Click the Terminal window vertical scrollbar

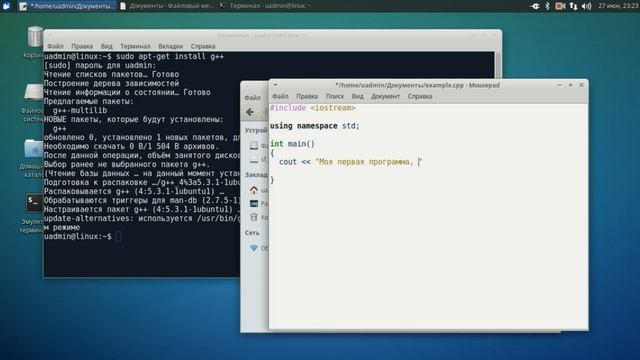[x=498, y=65]
